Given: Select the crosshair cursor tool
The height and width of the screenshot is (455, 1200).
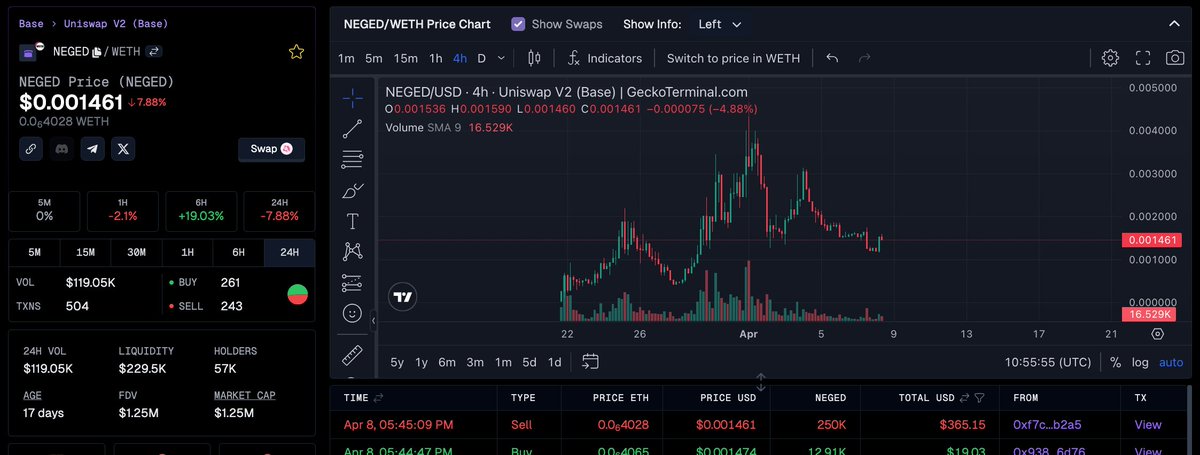Looking at the screenshot, I should point(352,98).
